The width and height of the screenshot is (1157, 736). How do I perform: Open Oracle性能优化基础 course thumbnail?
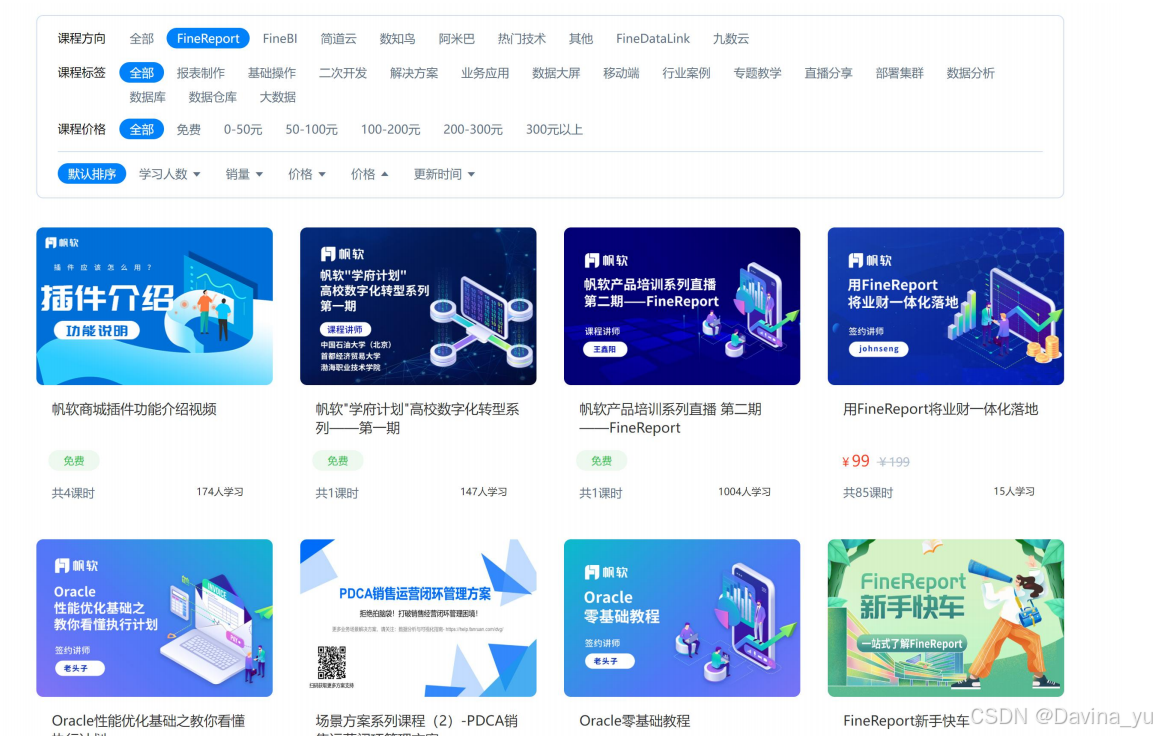click(154, 618)
